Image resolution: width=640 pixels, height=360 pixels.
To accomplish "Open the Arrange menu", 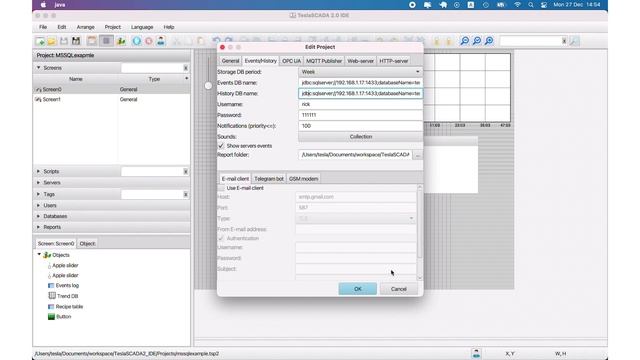I will [x=85, y=27].
